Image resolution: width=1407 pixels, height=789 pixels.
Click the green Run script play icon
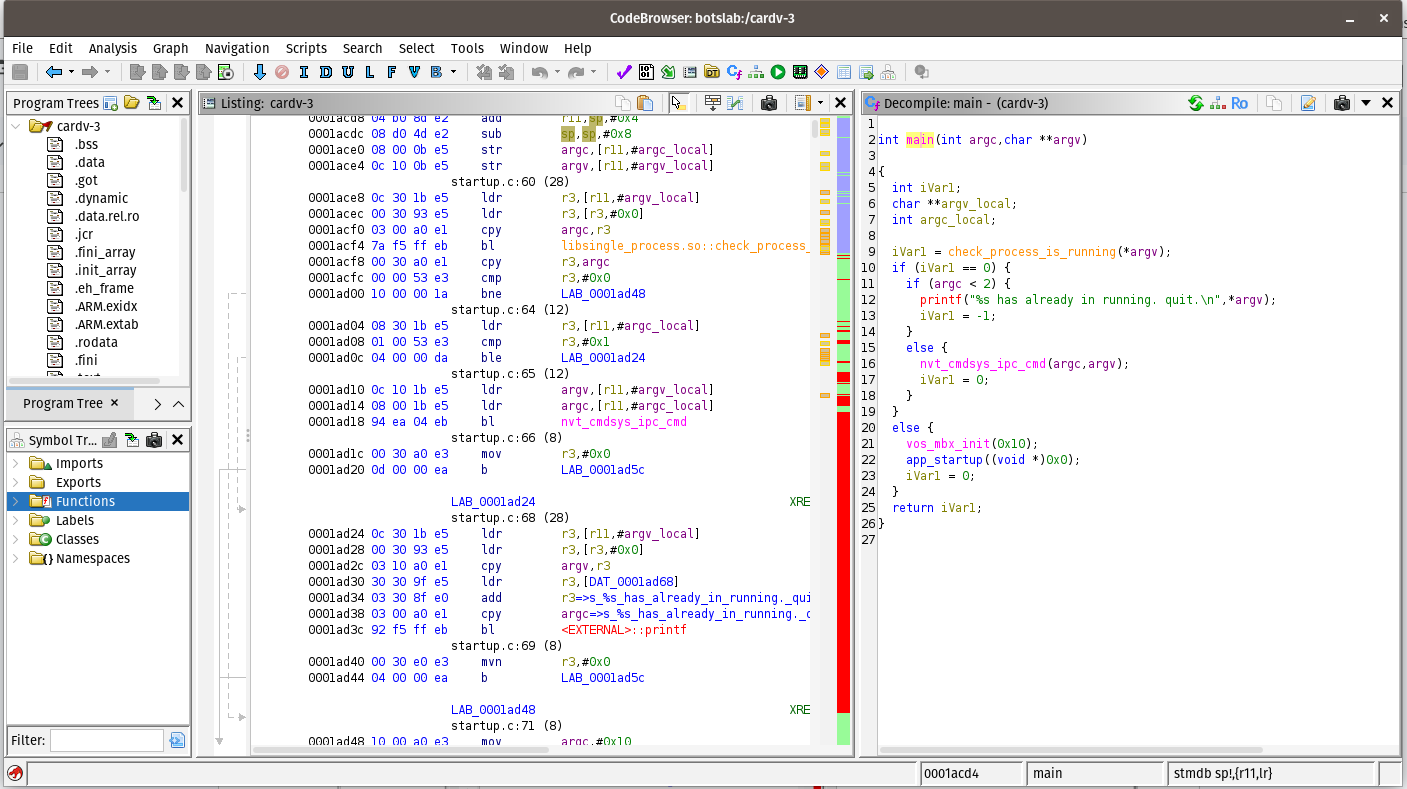pyautogui.click(x=778, y=72)
